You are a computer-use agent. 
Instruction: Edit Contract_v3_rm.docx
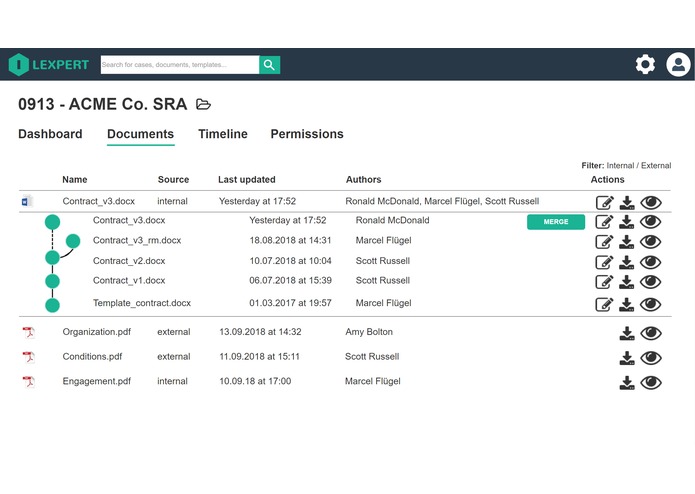pyautogui.click(x=605, y=242)
